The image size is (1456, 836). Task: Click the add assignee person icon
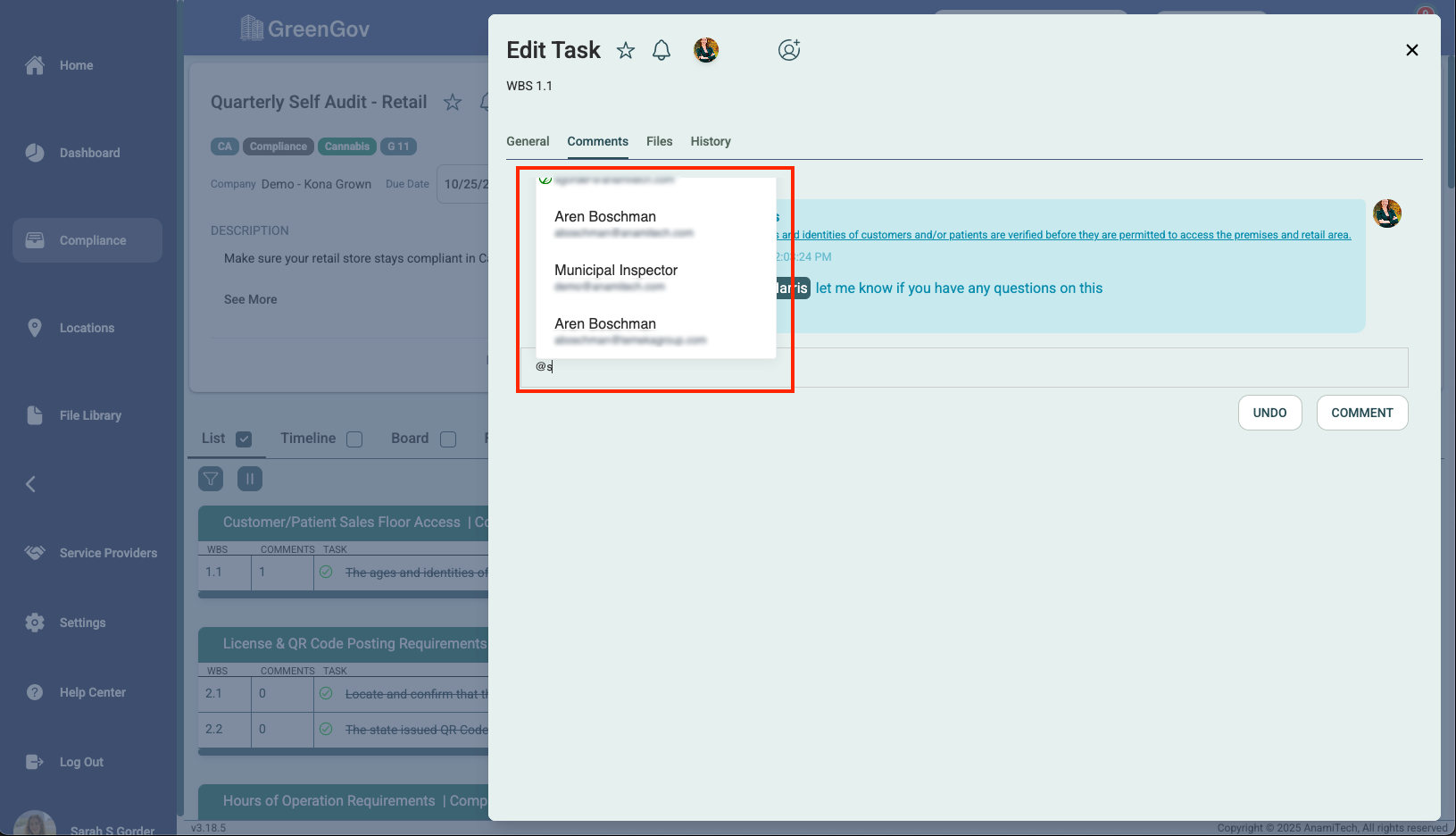(x=789, y=50)
